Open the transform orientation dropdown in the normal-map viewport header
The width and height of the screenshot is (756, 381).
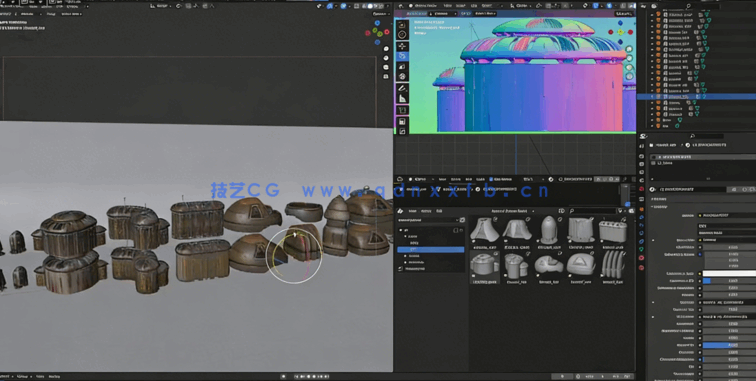[521, 6]
